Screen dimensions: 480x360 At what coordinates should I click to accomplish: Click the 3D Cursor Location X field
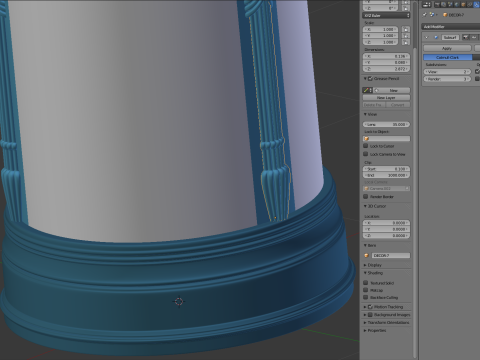pyautogui.click(x=386, y=223)
